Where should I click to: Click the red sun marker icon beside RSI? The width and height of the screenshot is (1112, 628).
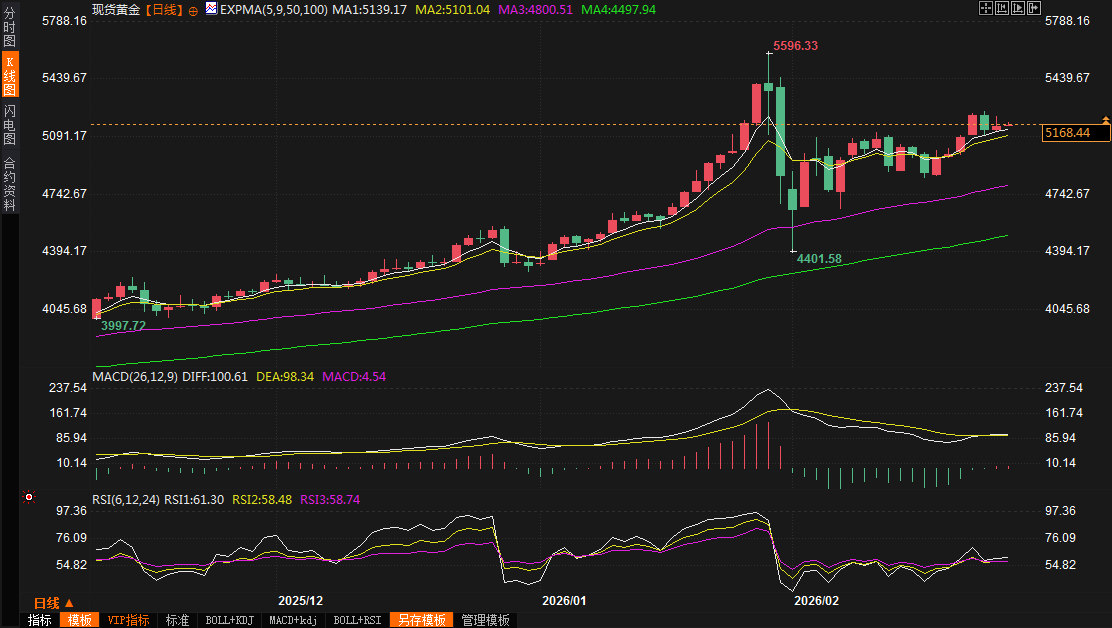[28, 497]
